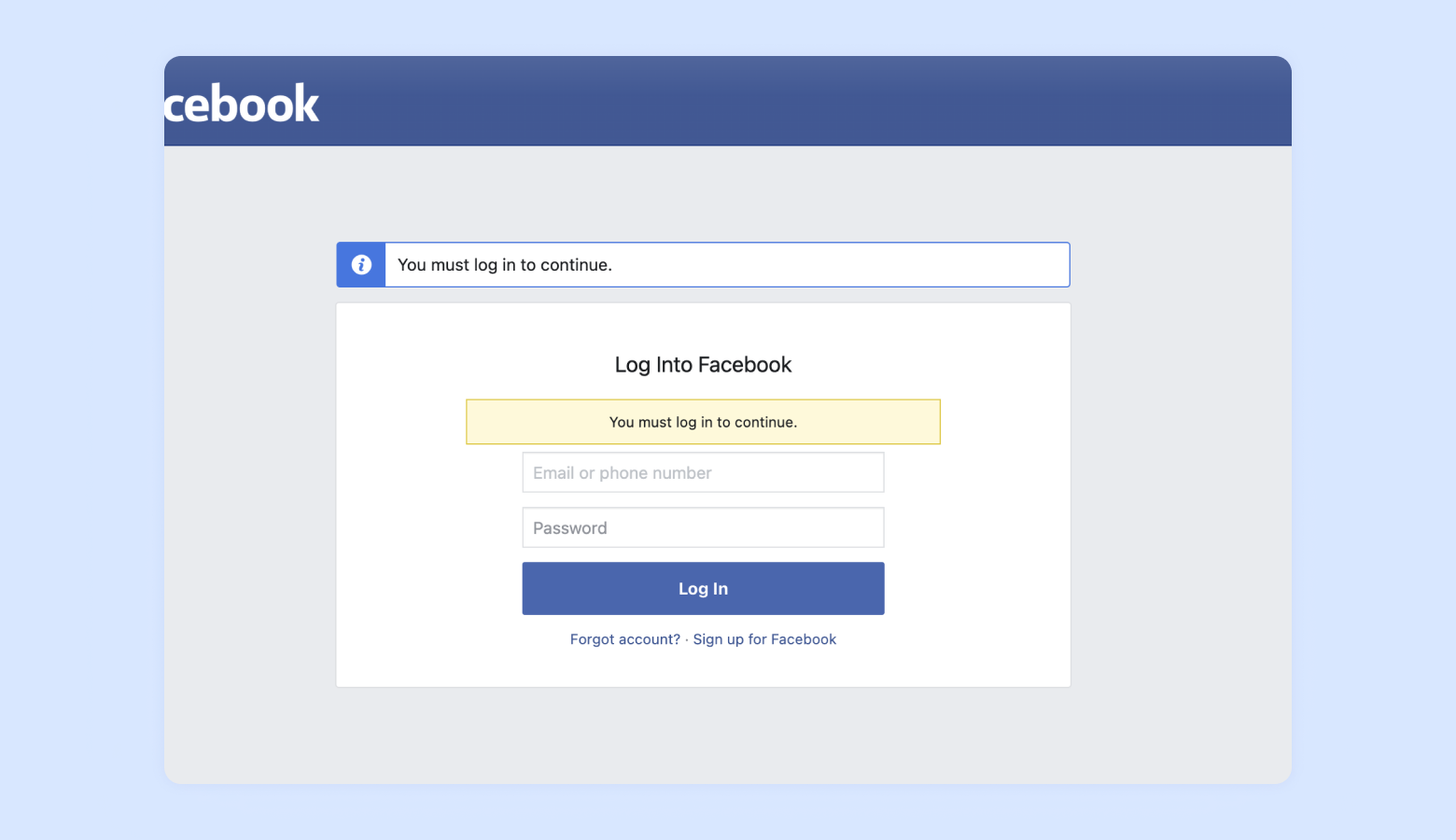This screenshot has width=1456, height=840.
Task: Open the Sign up for Facebook link
Action: [x=764, y=639]
